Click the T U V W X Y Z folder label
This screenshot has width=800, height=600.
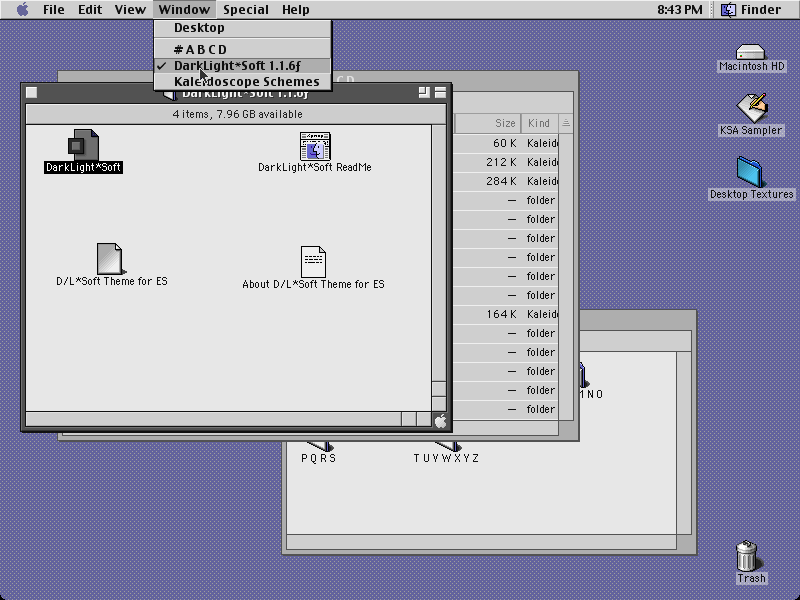coord(446,458)
